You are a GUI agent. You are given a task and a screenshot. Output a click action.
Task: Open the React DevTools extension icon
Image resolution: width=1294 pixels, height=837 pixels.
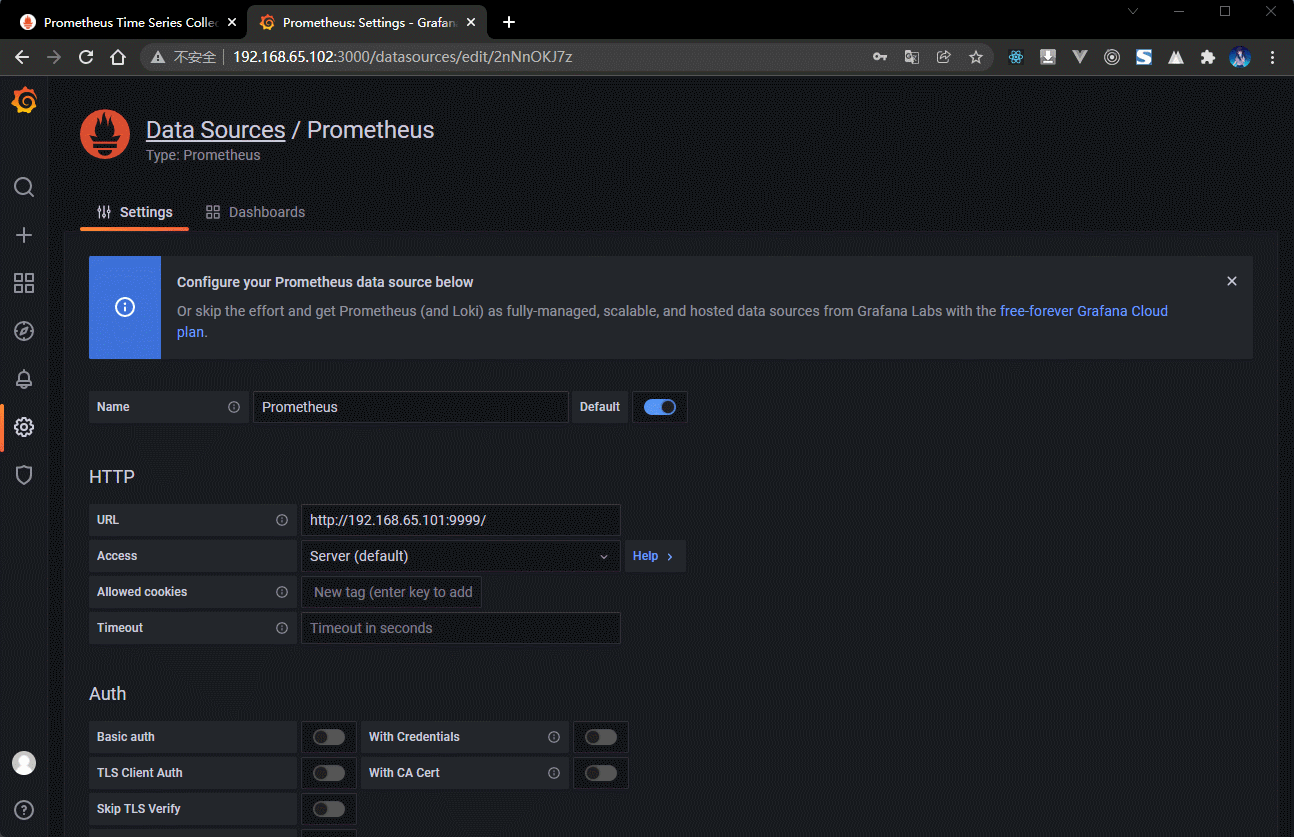[x=1016, y=57]
